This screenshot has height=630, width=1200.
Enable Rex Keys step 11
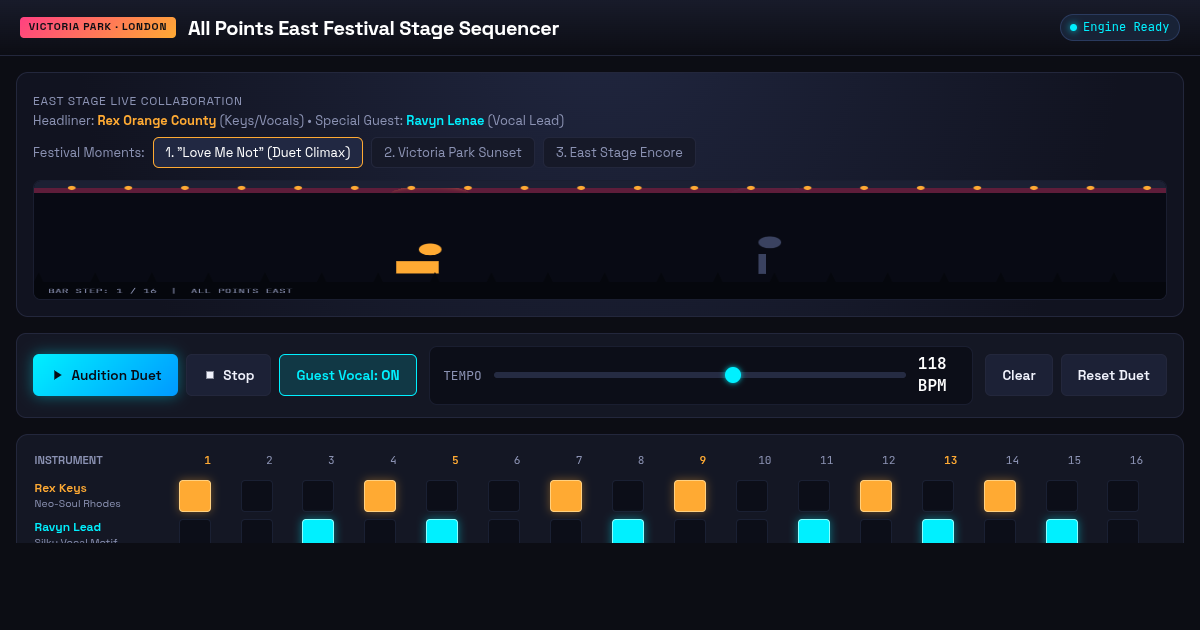coord(814,496)
